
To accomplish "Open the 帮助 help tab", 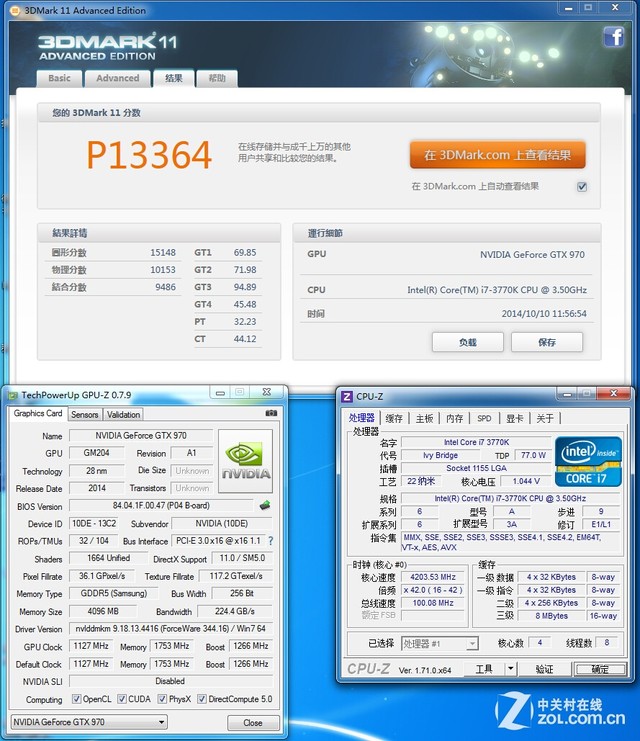I will click(x=217, y=78).
